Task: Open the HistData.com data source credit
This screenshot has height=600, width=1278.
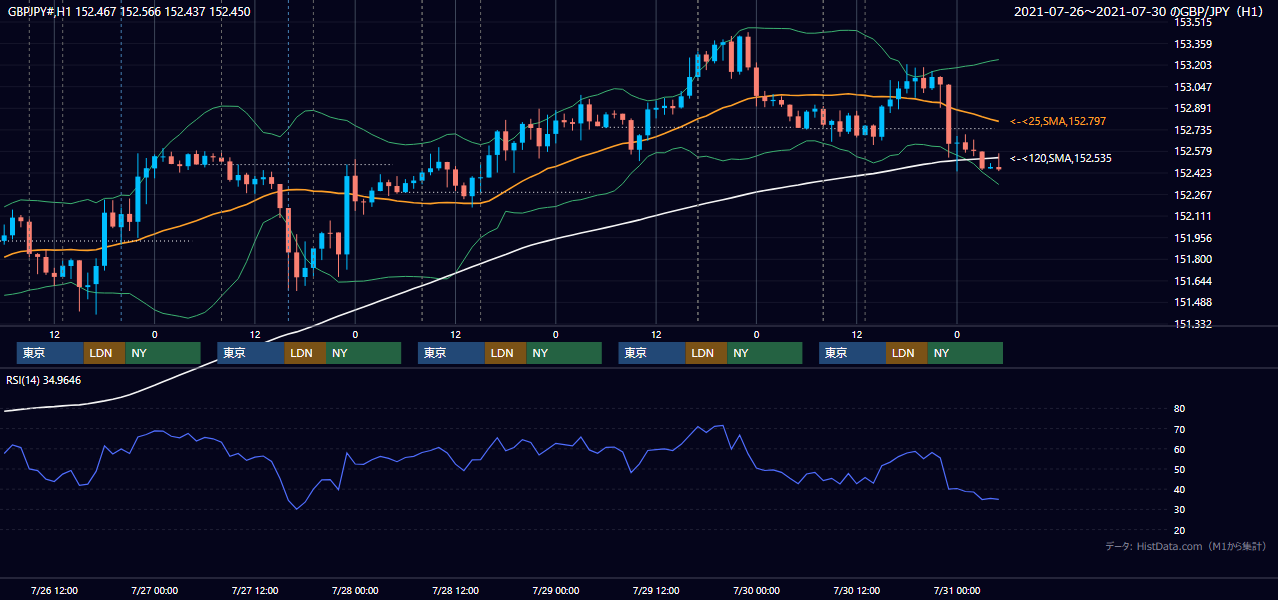Action: pyautogui.click(x=1186, y=547)
